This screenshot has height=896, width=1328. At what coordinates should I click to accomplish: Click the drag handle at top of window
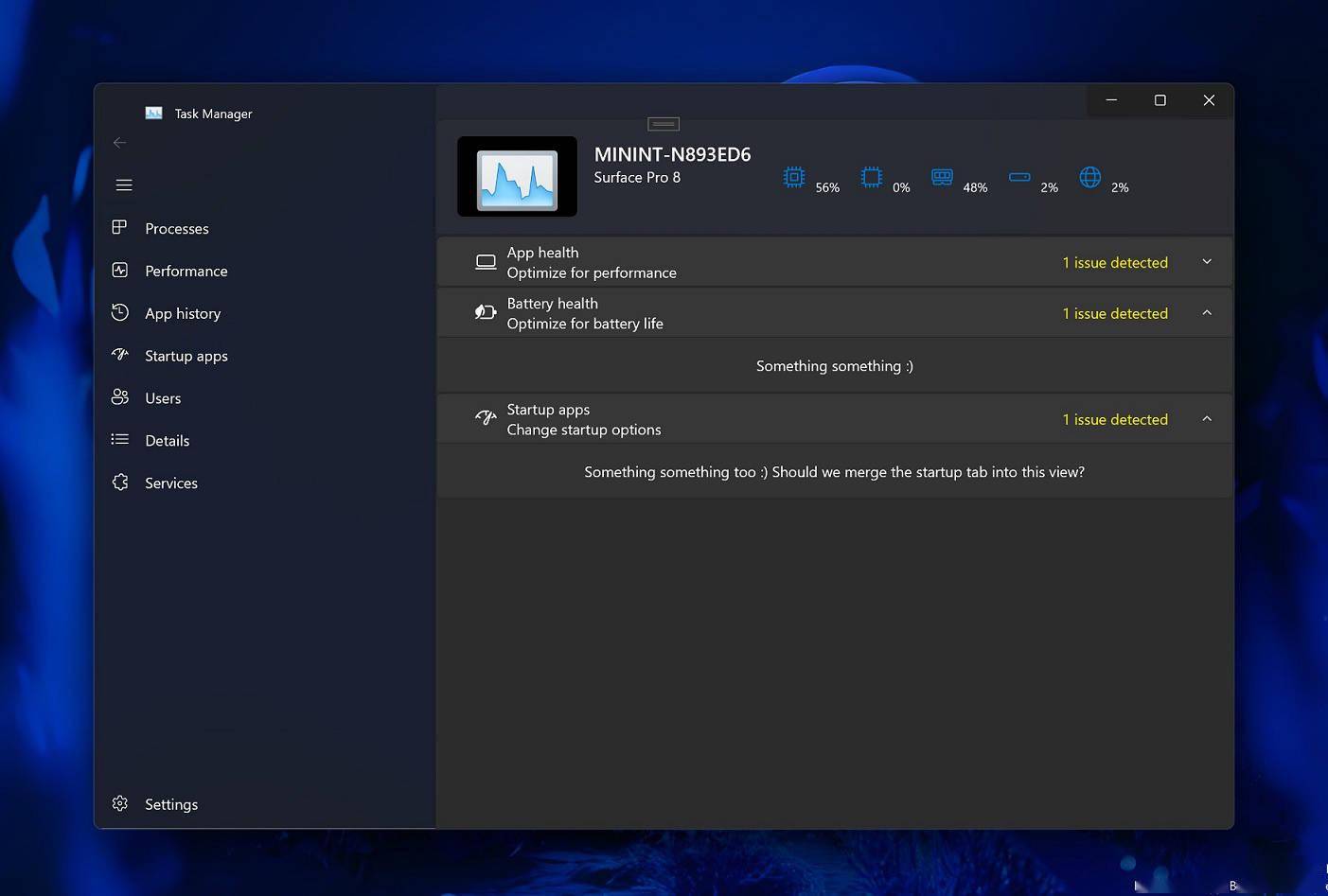point(664,124)
